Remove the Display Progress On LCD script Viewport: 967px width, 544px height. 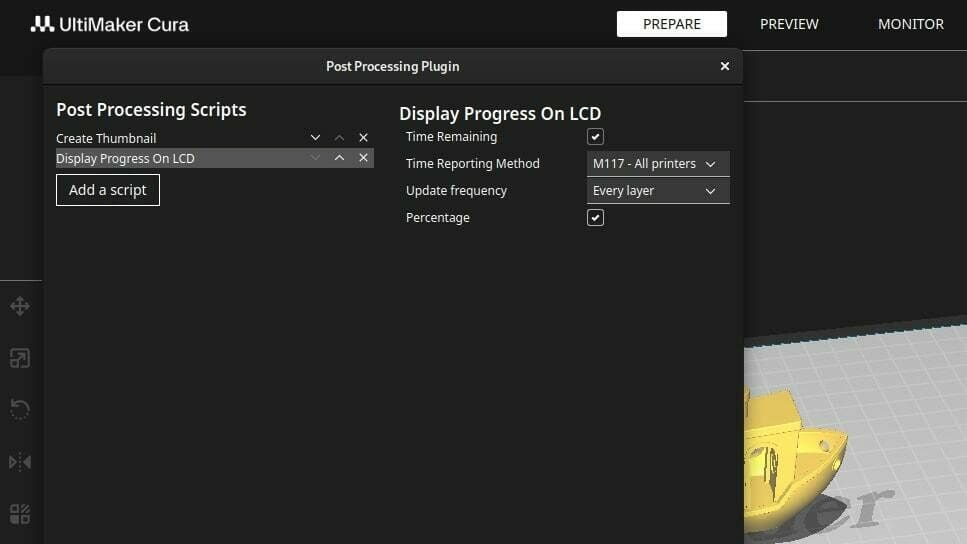pyautogui.click(x=363, y=158)
